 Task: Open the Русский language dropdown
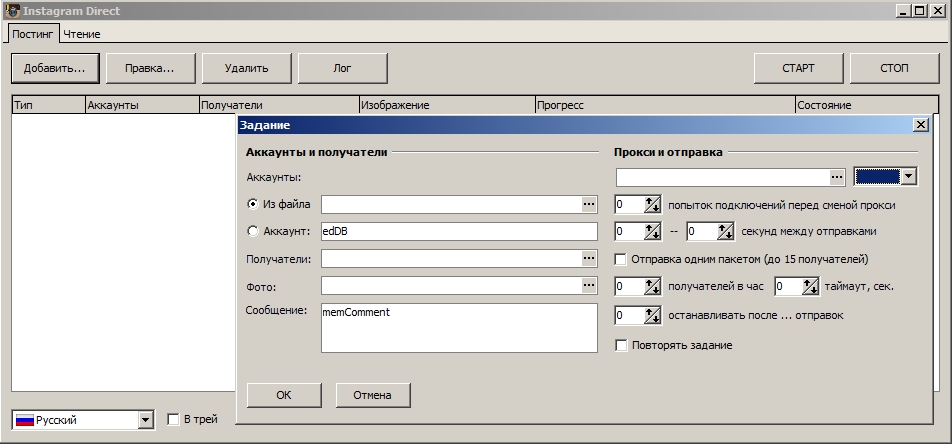[145, 420]
